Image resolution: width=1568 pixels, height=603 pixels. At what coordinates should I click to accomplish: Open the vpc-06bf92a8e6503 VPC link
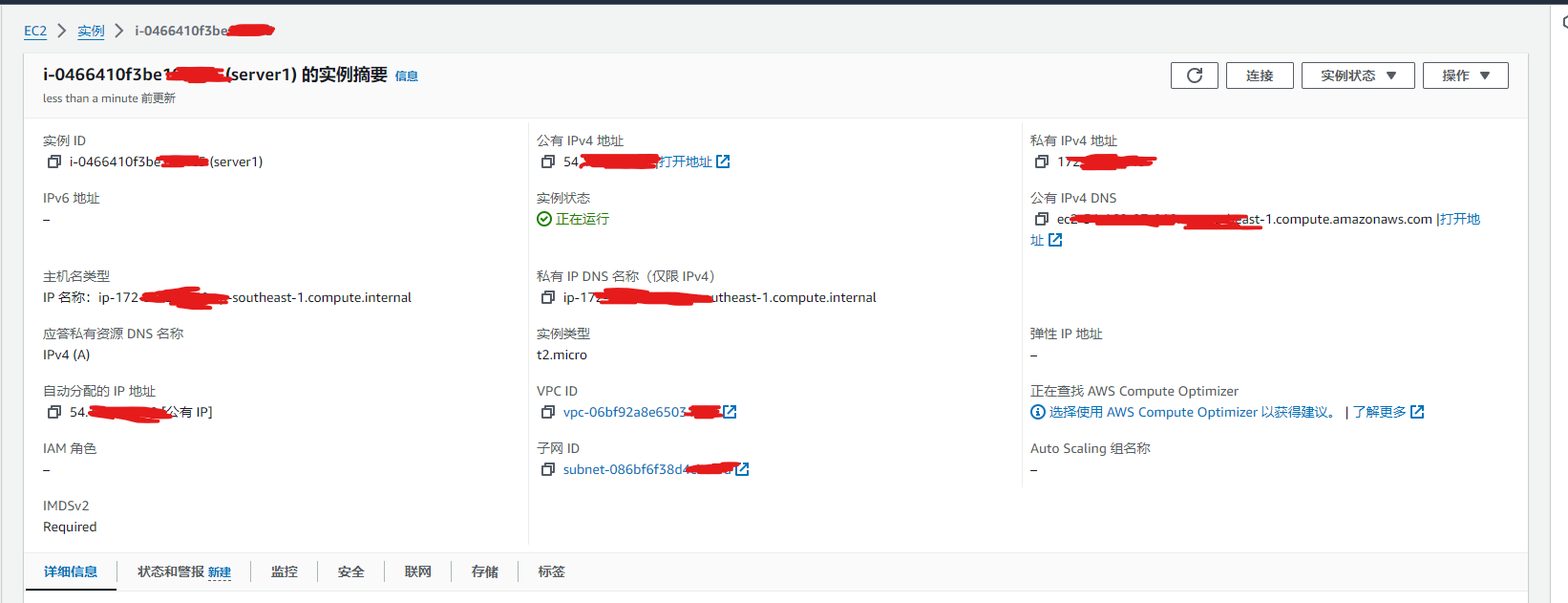tap(625, 412)
